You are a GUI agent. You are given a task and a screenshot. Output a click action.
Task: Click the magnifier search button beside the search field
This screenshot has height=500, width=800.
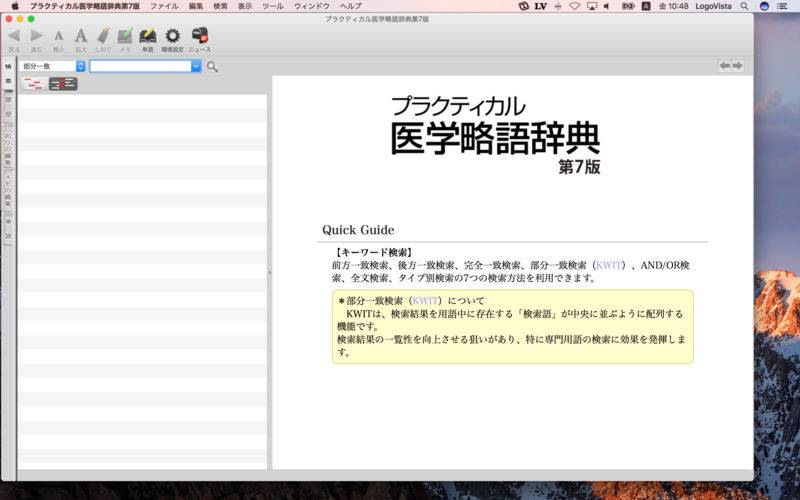212,67
